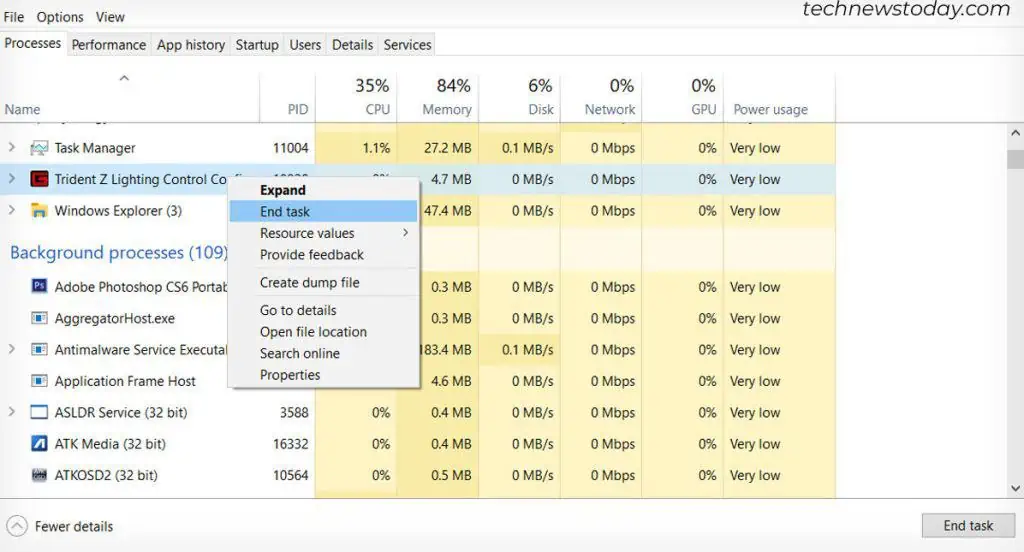The image size is (1024, 552).
Task: Choose Go to details
Action: click(x=323, y=310)
